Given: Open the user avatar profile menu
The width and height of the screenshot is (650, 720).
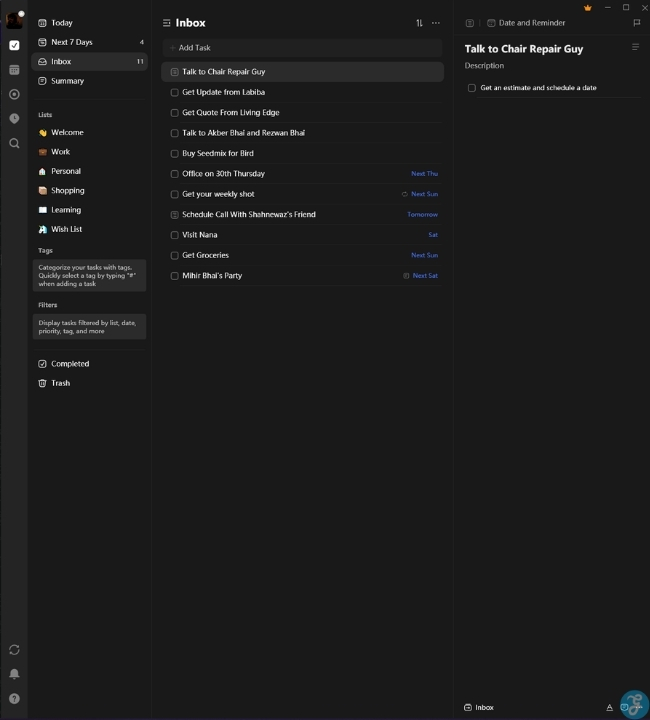Looking at the screenshot, I should (x=14, y=20).
